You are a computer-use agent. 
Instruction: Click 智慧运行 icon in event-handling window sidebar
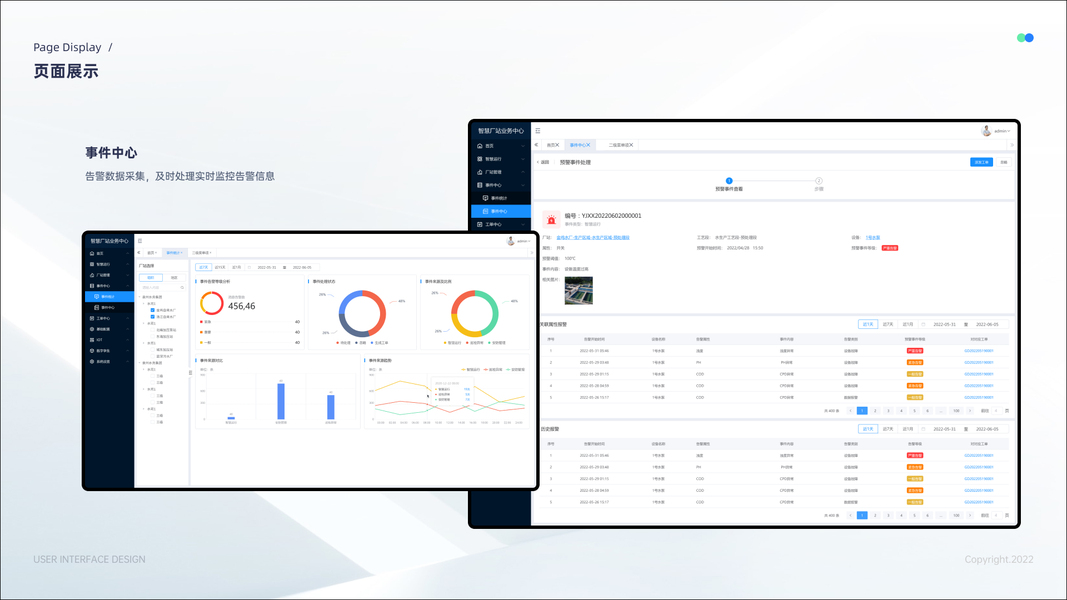(x=480, y=159)
